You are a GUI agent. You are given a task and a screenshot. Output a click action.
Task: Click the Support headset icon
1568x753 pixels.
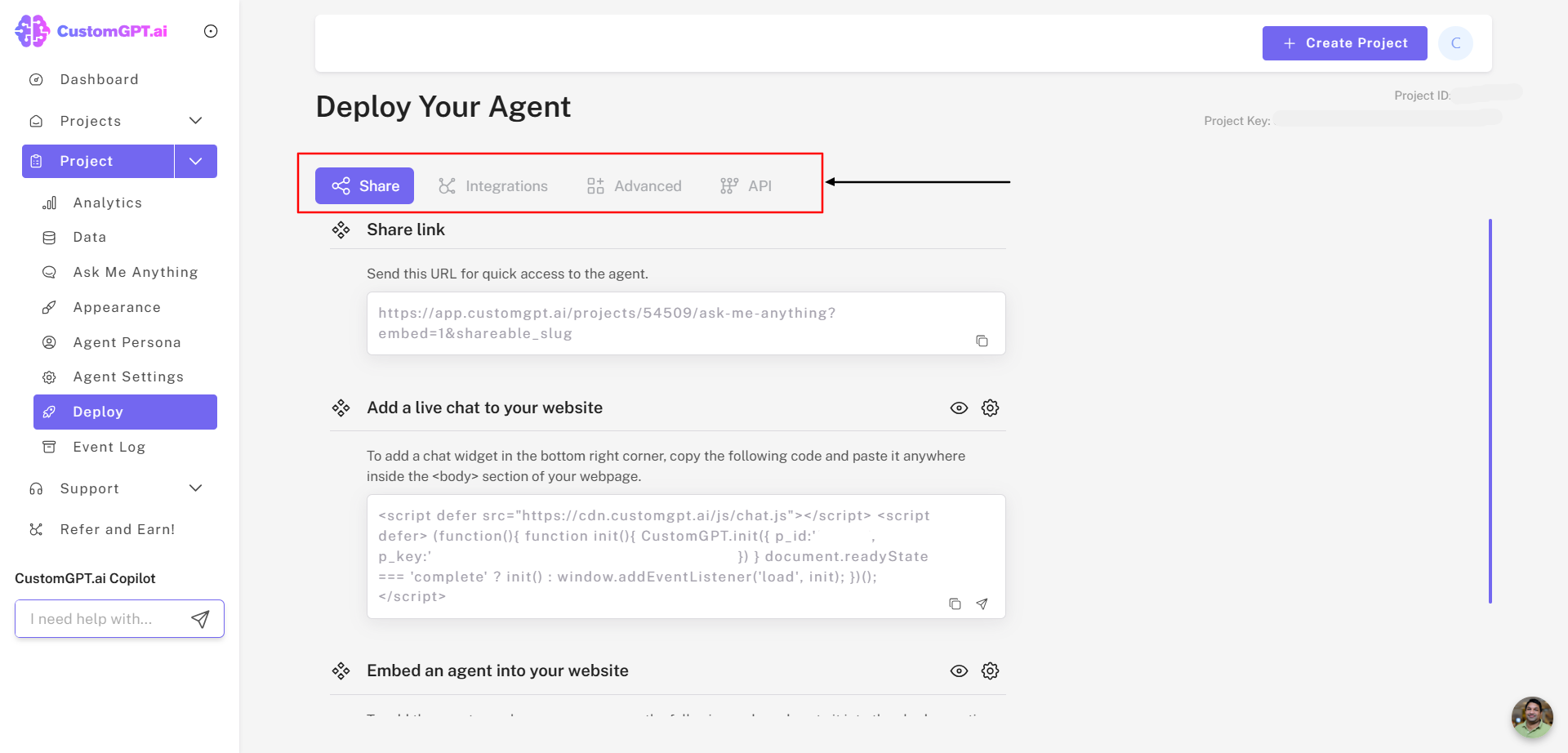coord(36,488)
